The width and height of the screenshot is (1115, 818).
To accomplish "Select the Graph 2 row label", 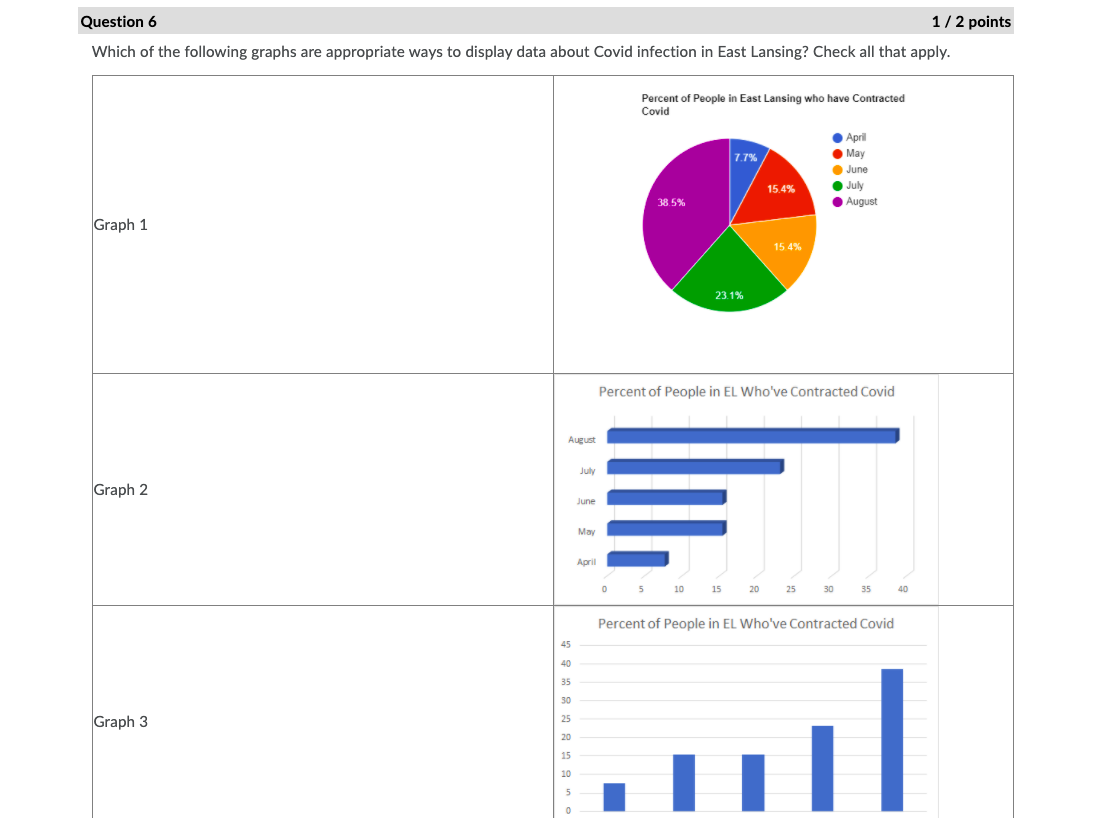I will [120, 489].
